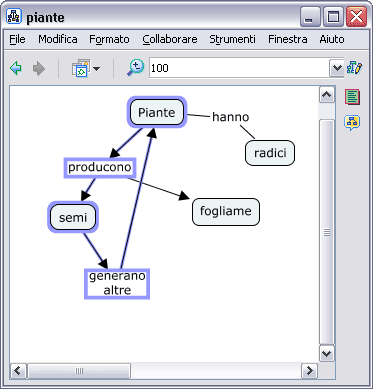This screenshot has width=373, height=389.
Task: Click the piante title bar app icon
Action: [14, 16]
